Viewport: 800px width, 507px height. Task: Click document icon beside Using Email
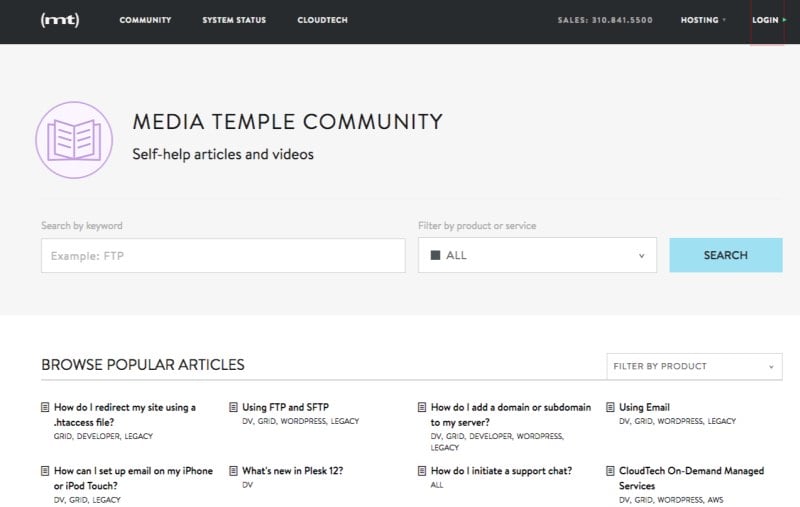pyautogui.click(x=610, y=407)
